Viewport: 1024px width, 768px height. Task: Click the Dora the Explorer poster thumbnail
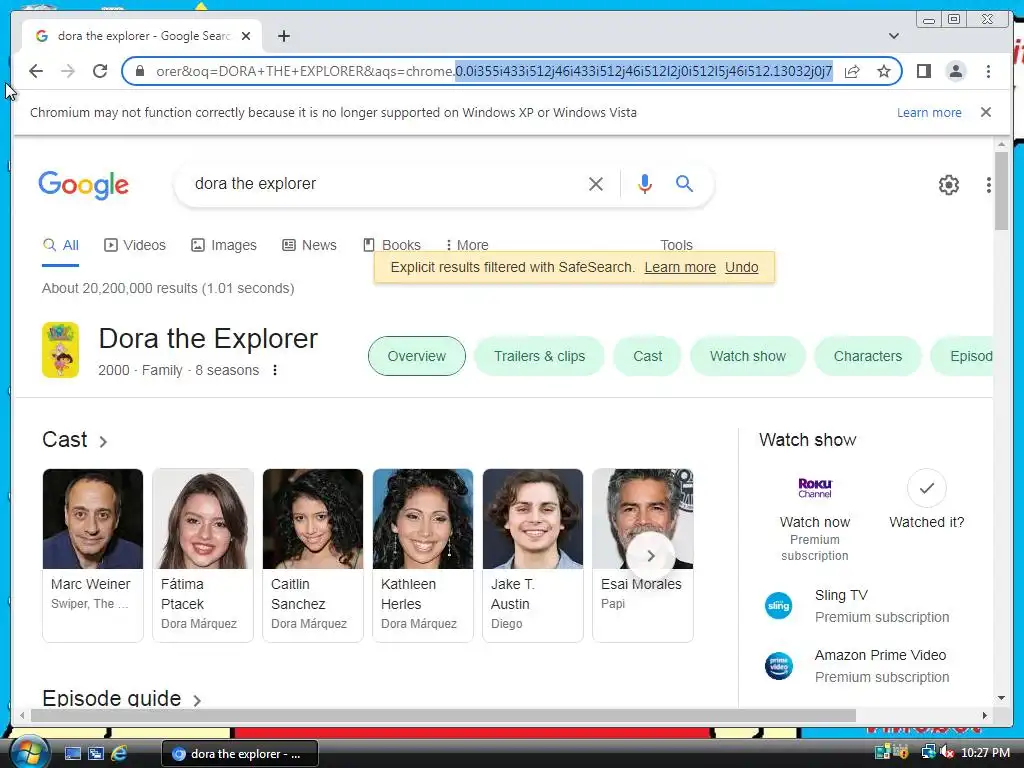(x=61, y=350)
